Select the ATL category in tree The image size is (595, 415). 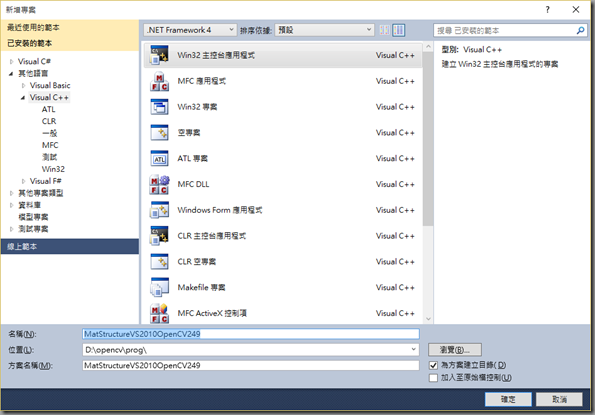[49, 110]
